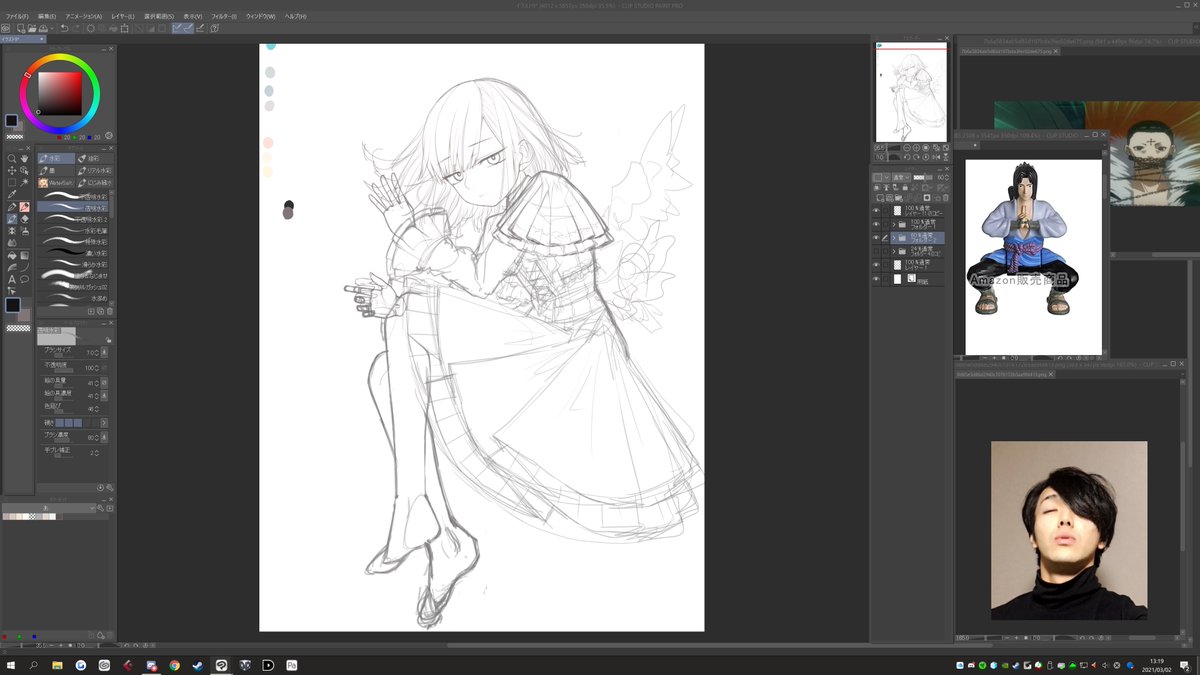Select the Zoom magnifier tool
Screen dimensions: 1200x675
[x=12, y=159]
